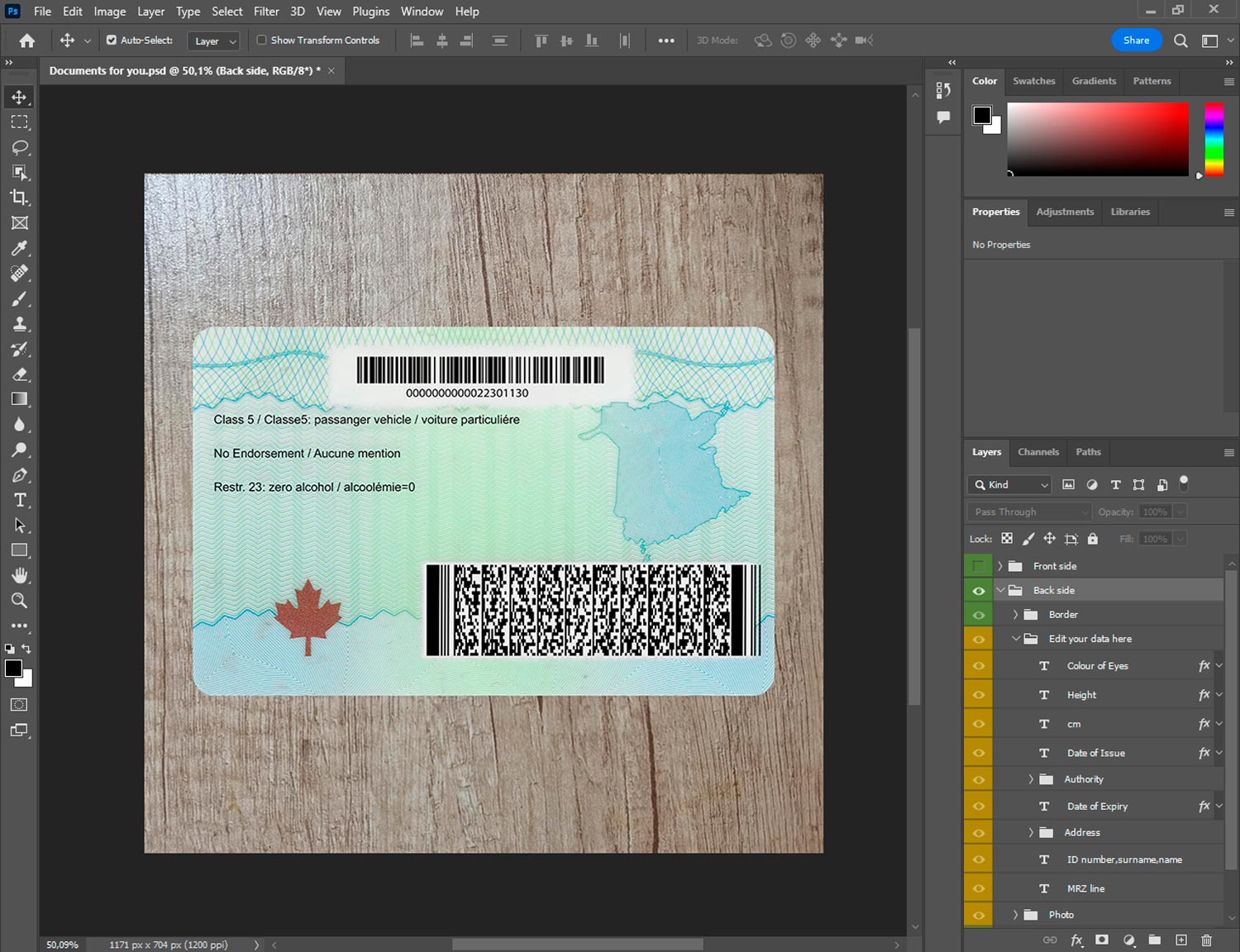Screen dimensions: 1240x952
Task: Hide the Border group visibility eye
Action: 978,615
